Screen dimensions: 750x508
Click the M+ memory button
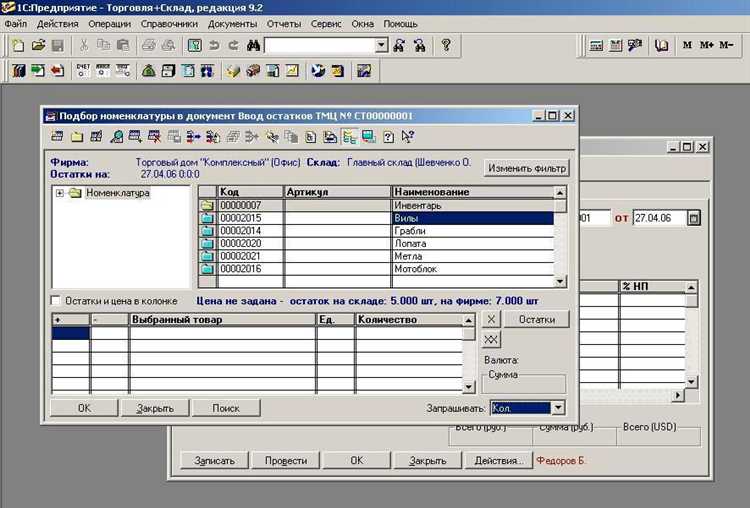[x=707, y=45]
